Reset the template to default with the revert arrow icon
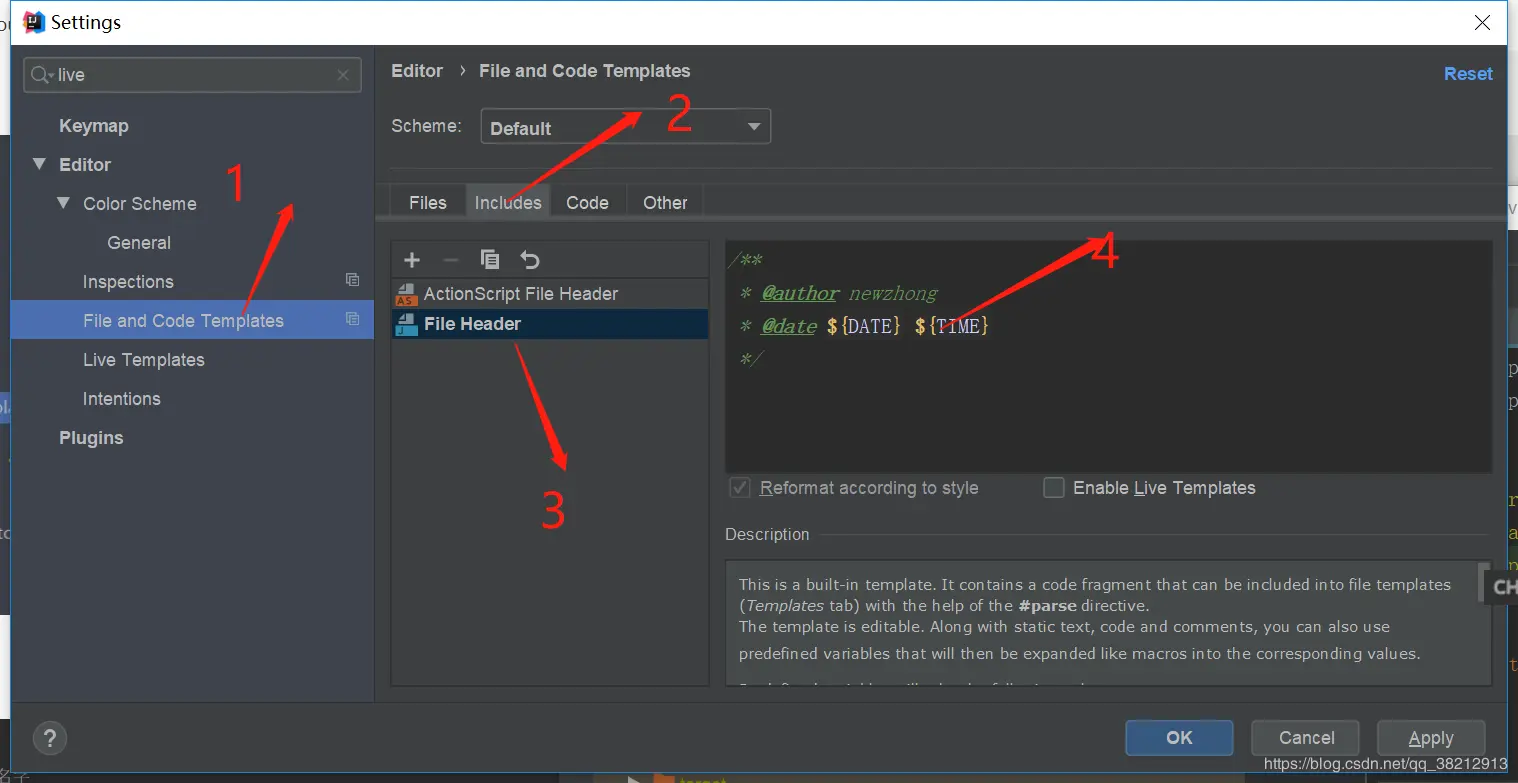 coord(530,260)
